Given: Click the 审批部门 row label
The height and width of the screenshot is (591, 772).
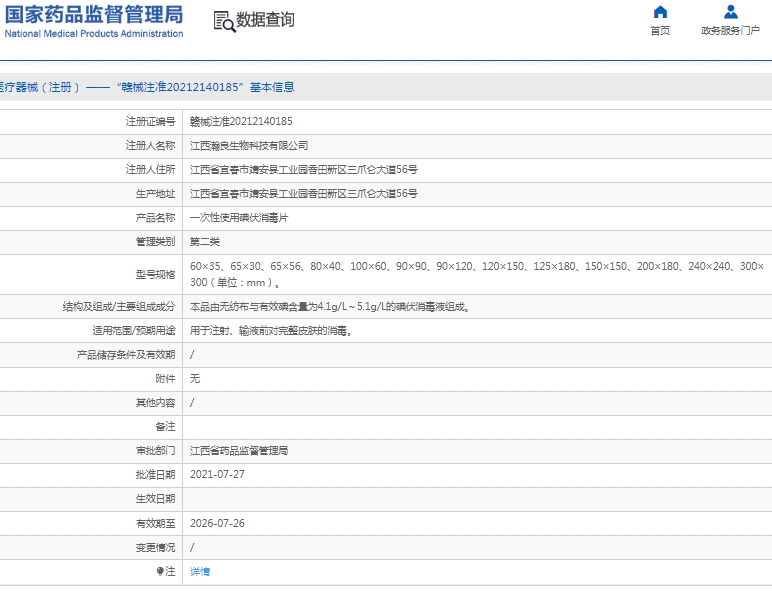Looking at the screenshot, I should click(x=156, y=451).
